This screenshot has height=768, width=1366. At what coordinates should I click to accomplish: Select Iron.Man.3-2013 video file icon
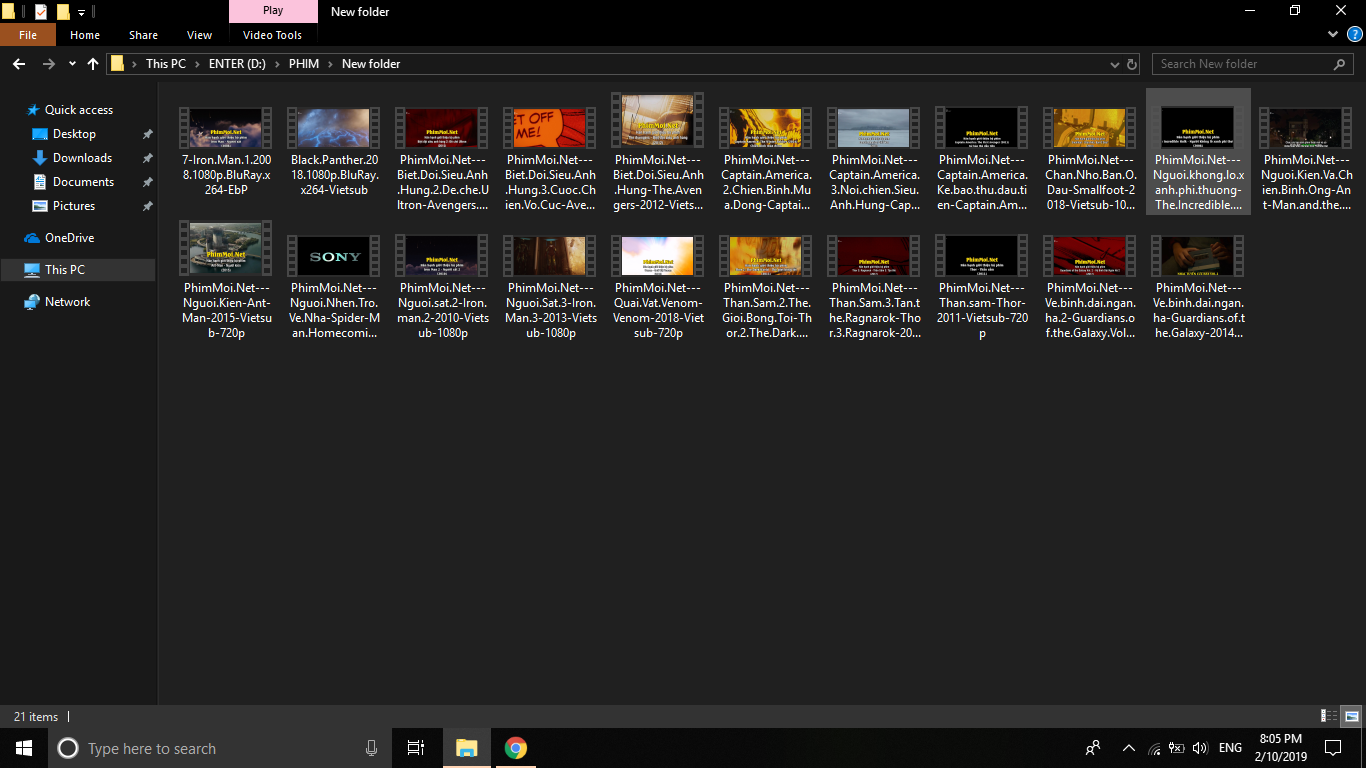(550, 256)
